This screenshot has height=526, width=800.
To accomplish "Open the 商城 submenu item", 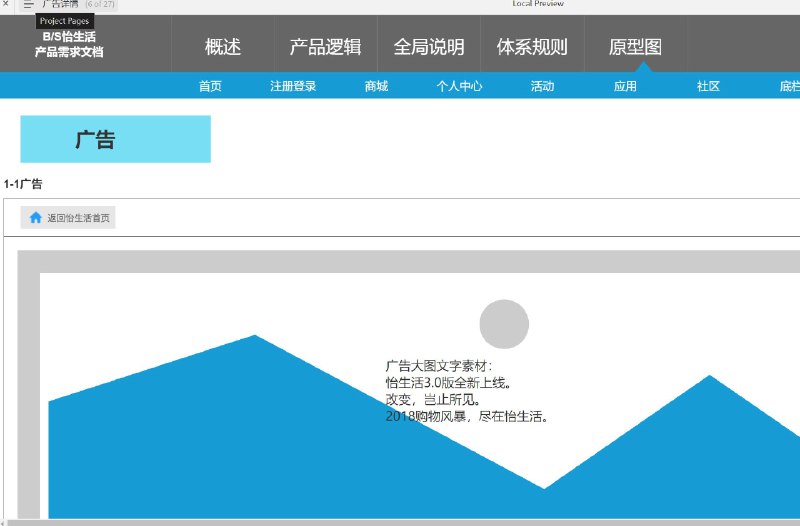I will tap(377, 86).
